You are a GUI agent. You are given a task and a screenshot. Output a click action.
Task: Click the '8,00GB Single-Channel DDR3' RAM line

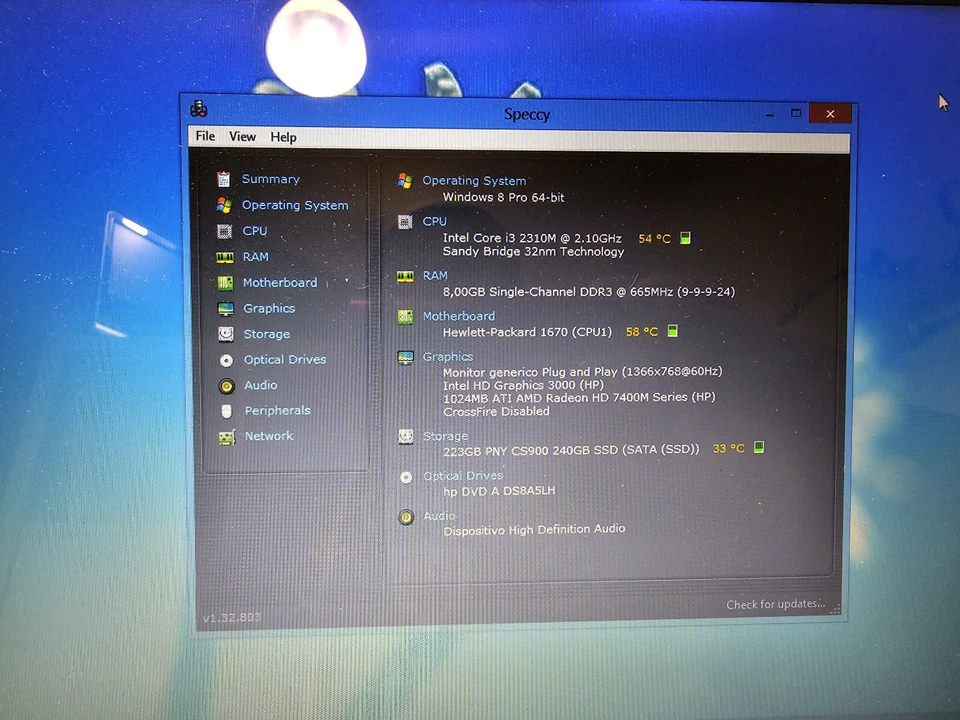588,292
